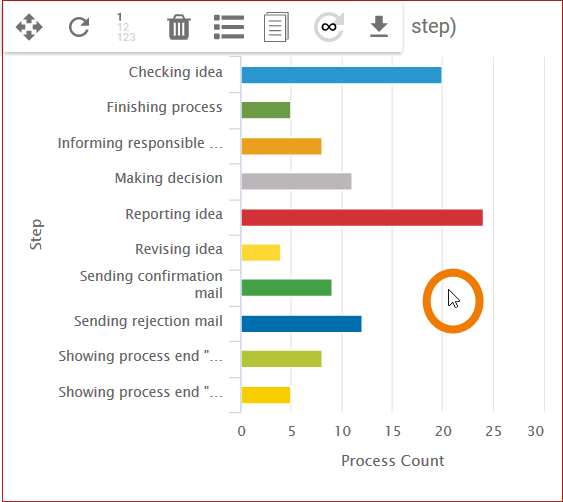Viewport: 563px width, 502px height.
Task: Select the blue Checking idea bar
Action: coord(341,75)
